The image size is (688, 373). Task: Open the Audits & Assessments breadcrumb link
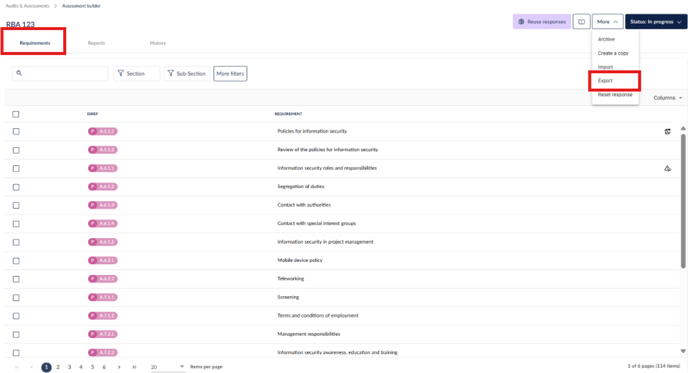point(27,6)
